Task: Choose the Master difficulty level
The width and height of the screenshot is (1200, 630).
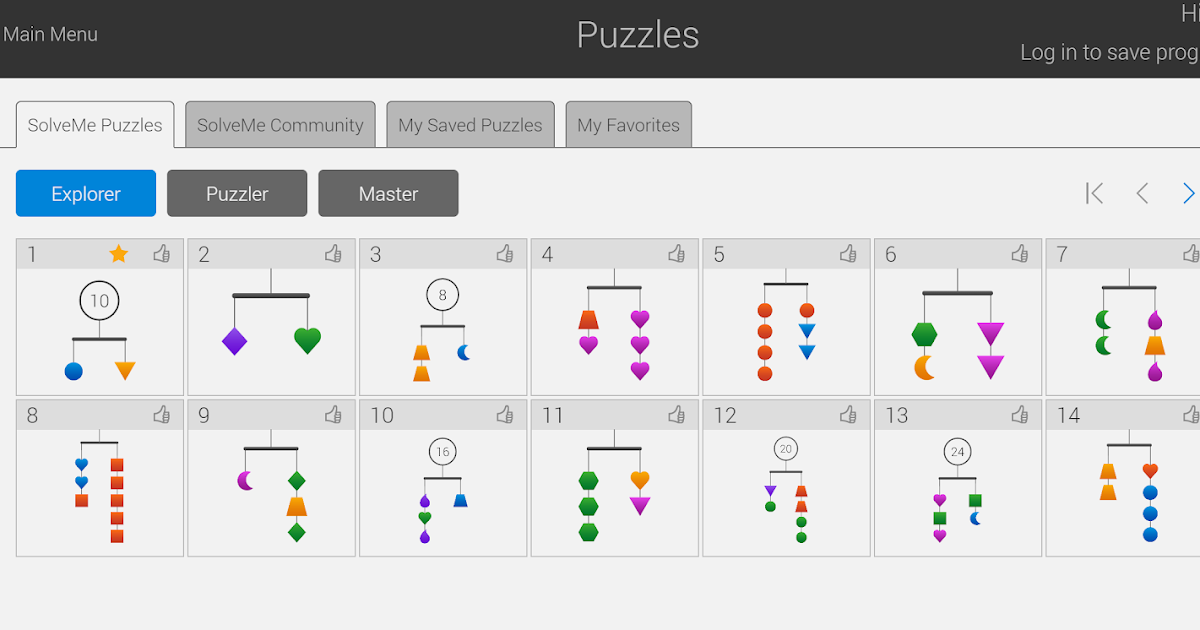Action: point(388,193)
